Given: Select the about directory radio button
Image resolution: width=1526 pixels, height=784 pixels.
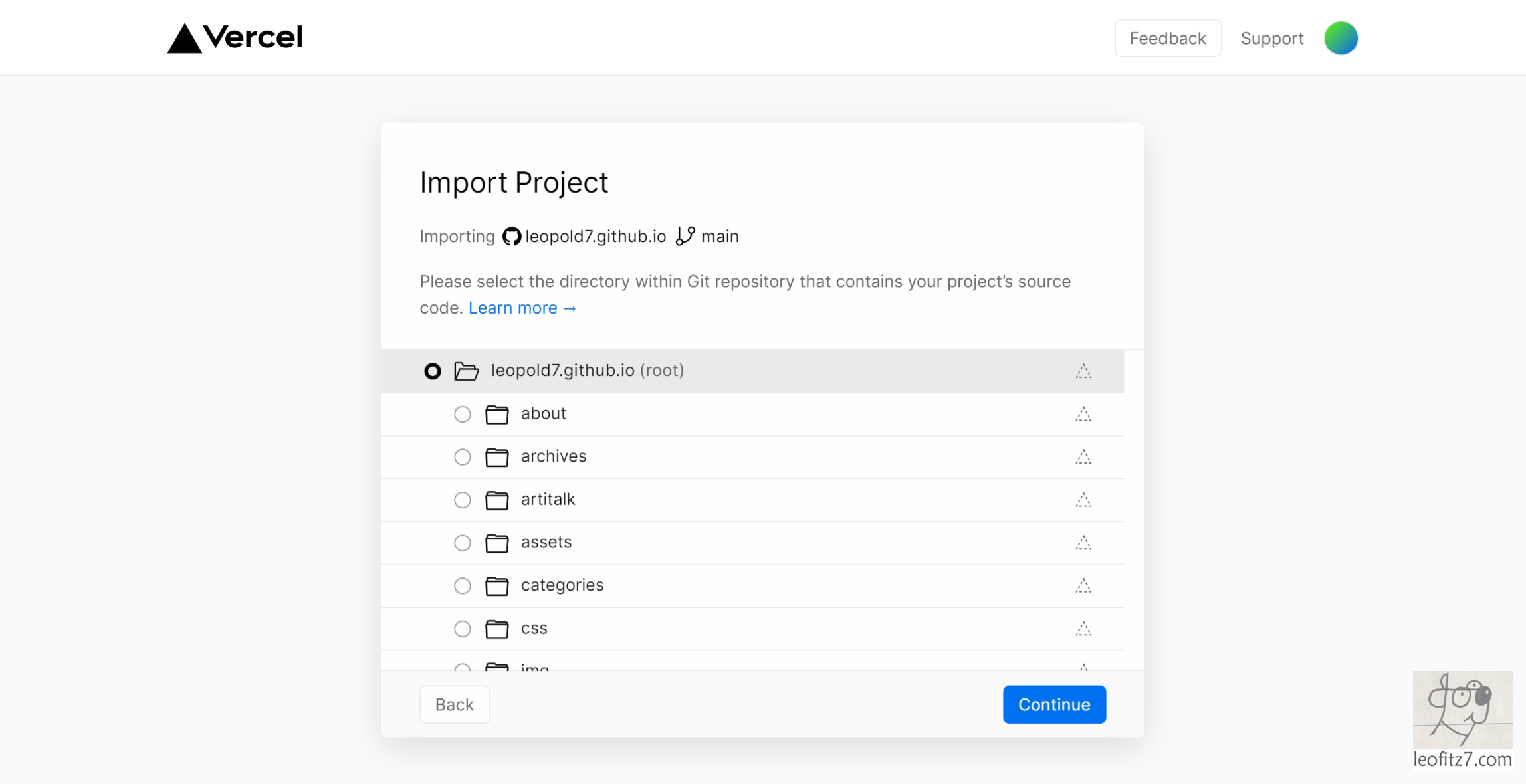Looking at the screenshot, I should (462, 415).
